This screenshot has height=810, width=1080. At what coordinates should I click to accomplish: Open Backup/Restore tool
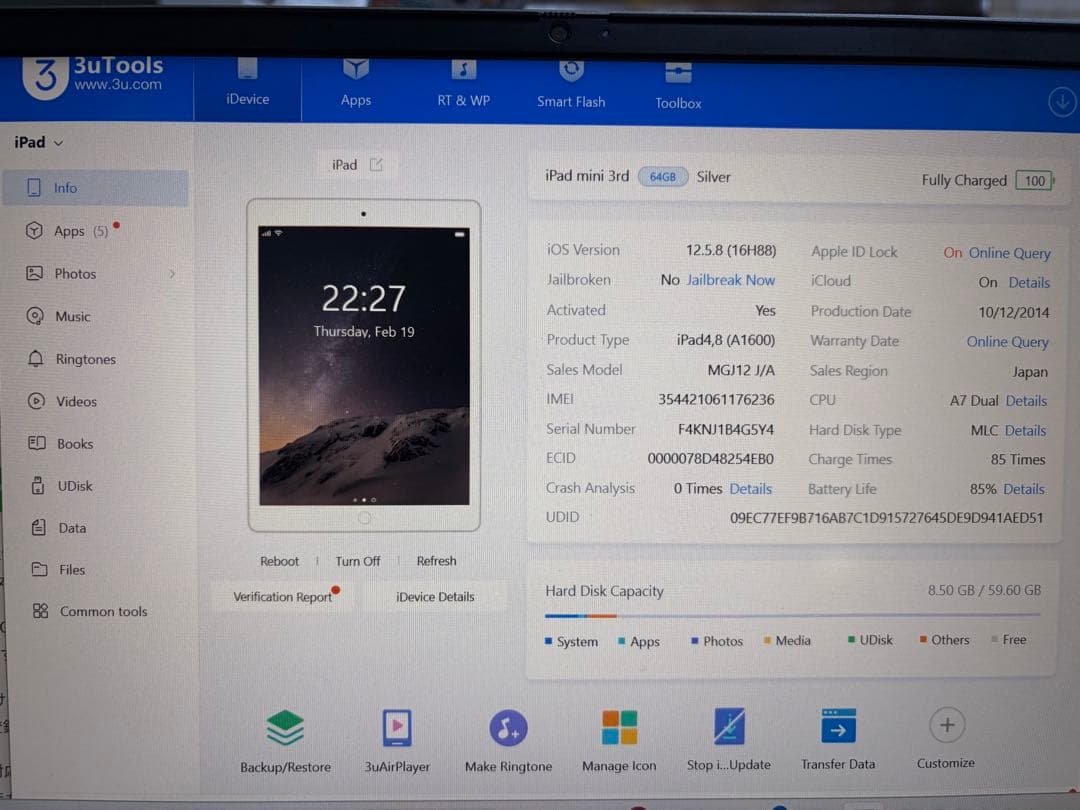point(285,740)
